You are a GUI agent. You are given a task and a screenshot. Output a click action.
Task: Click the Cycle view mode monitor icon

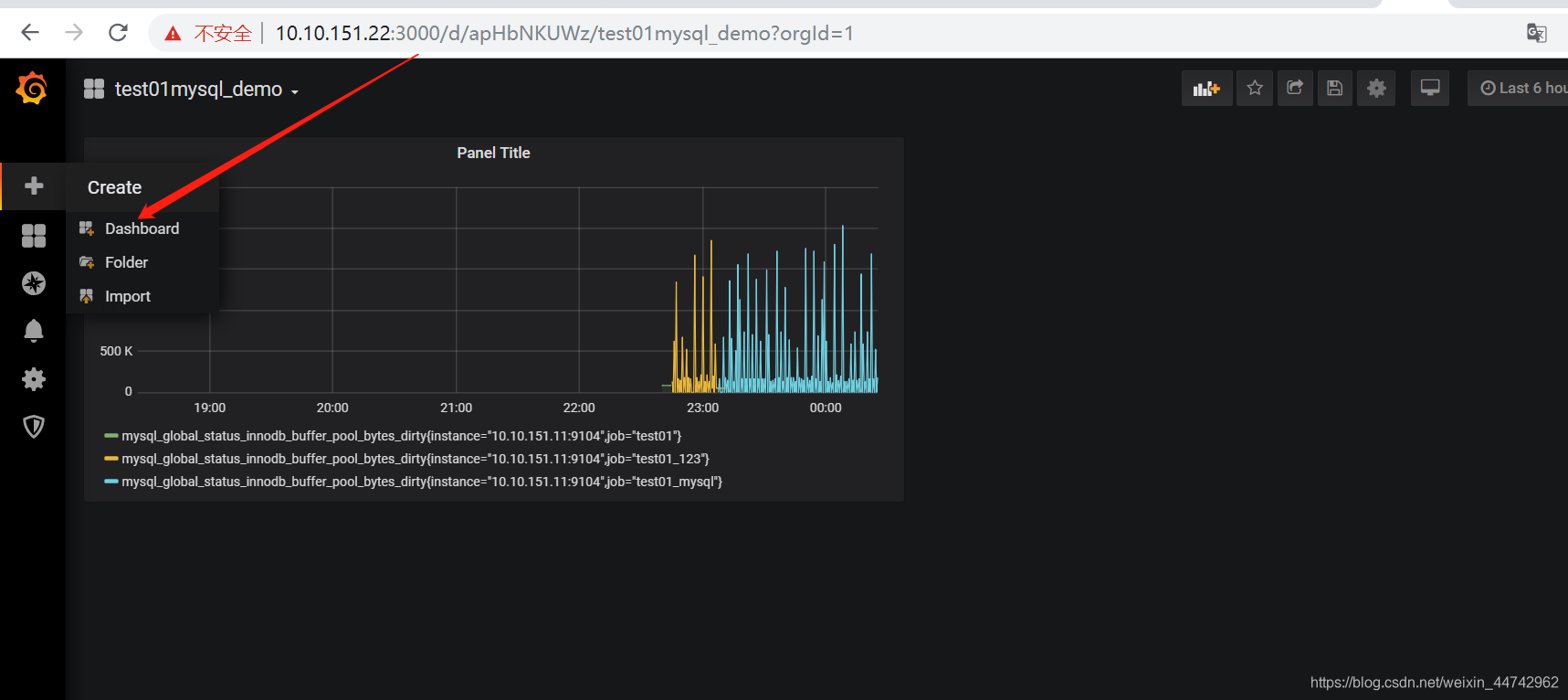click(x=1430, y=89)
